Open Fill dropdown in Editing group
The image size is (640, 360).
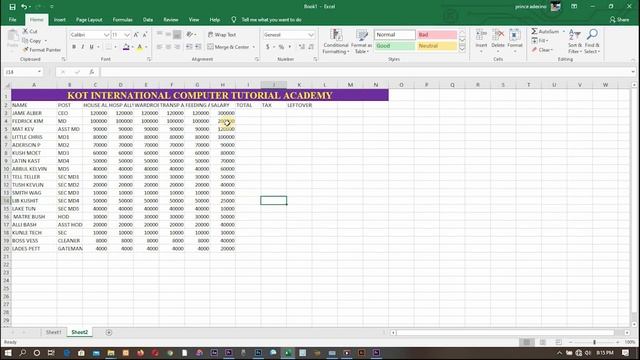(x=540, y=40)
